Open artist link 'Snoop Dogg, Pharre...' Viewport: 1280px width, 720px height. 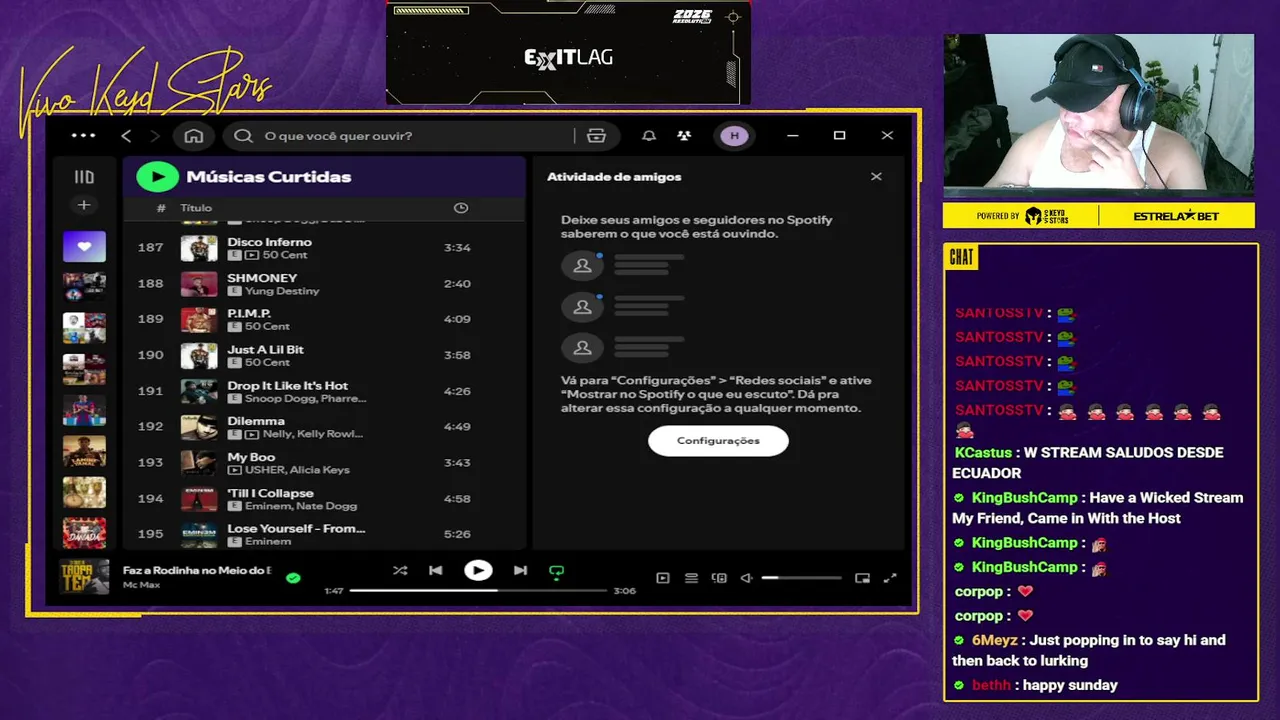(306, 398)
